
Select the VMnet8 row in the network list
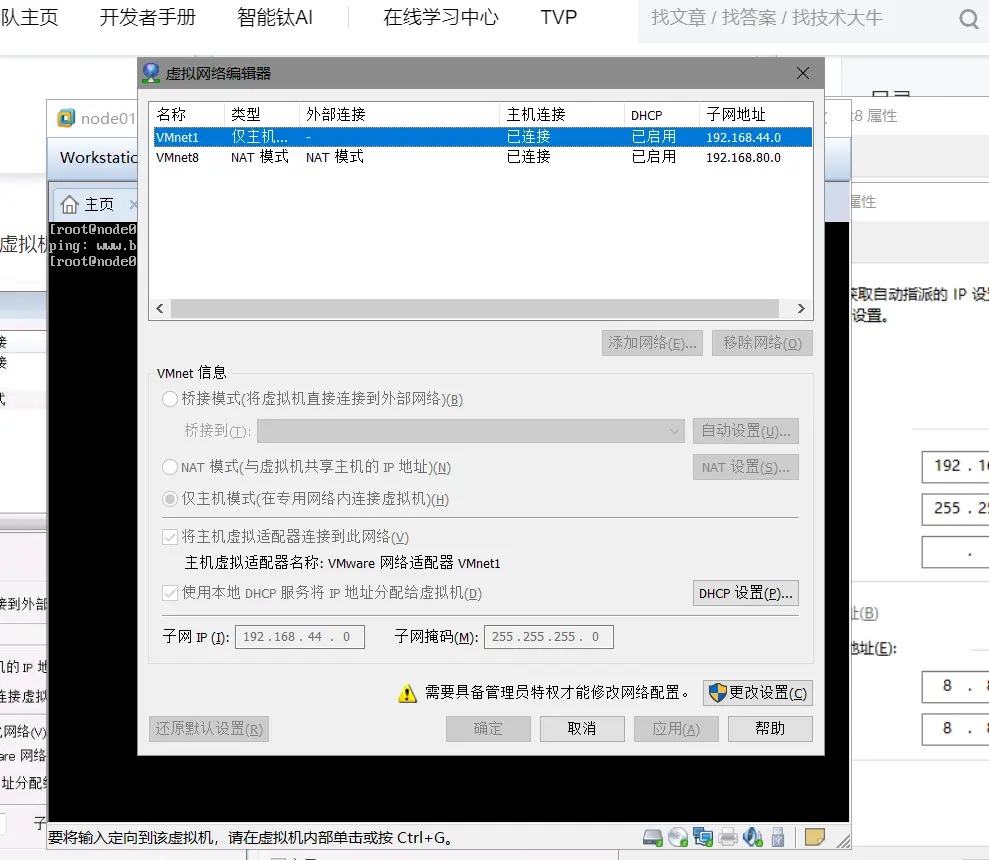click(483, 157)
